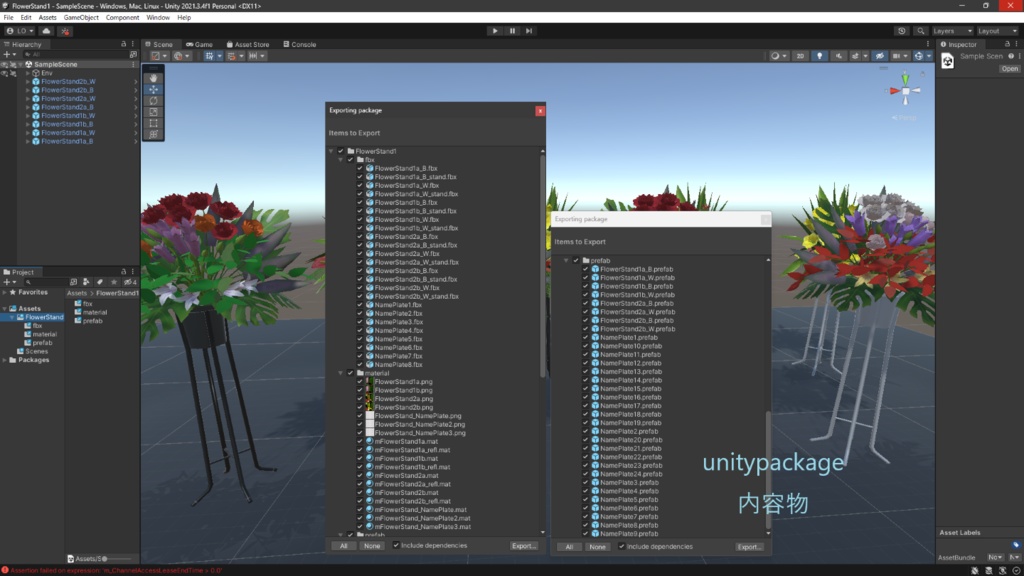Uncheck FlowerStand2b_W.prefab in right dialog
This screenshot has width=1024, height=576.
(x=586, y=329)
